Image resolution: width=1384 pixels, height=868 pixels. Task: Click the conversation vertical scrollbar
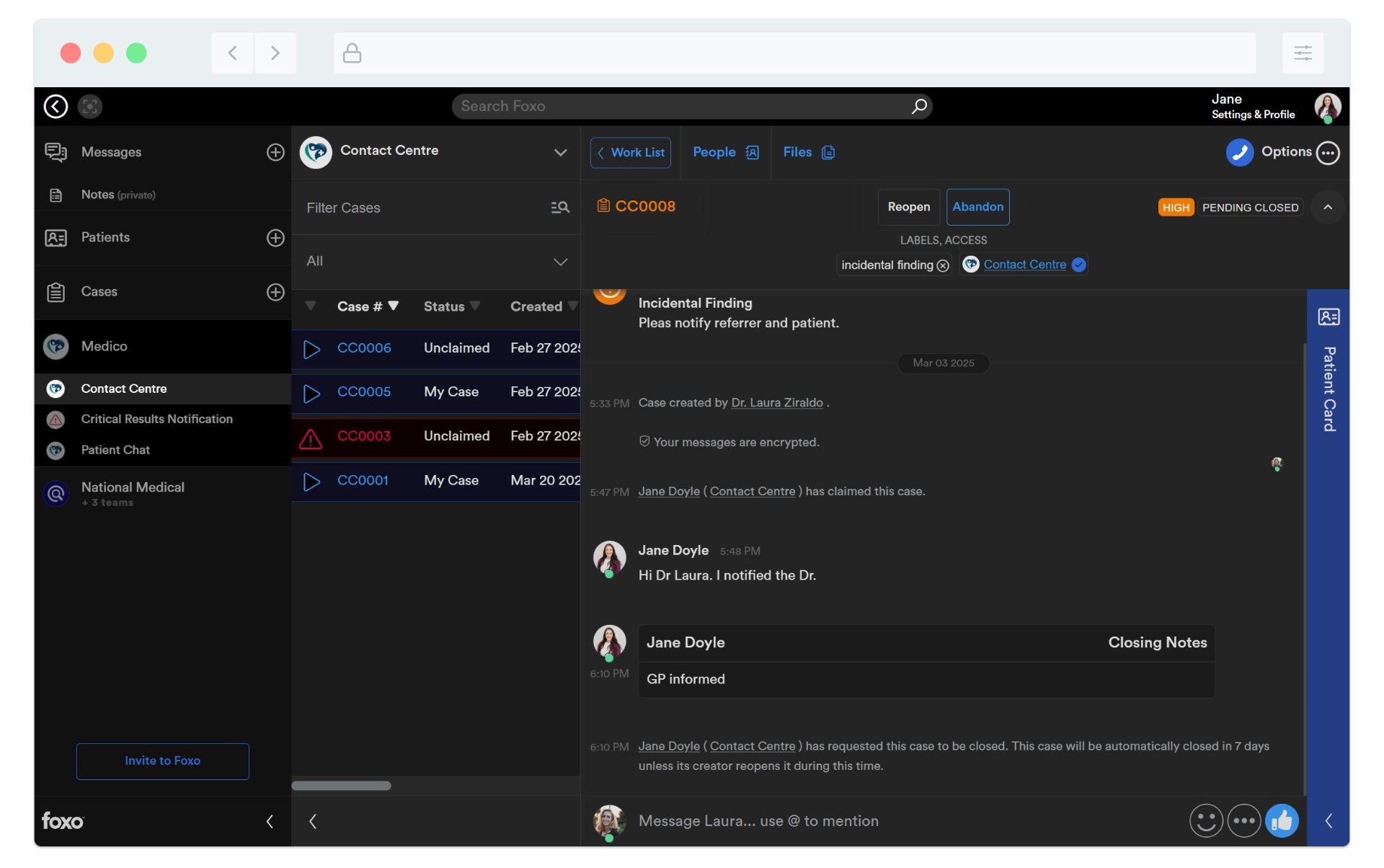pyautogui.click(x=1304, y=570)
